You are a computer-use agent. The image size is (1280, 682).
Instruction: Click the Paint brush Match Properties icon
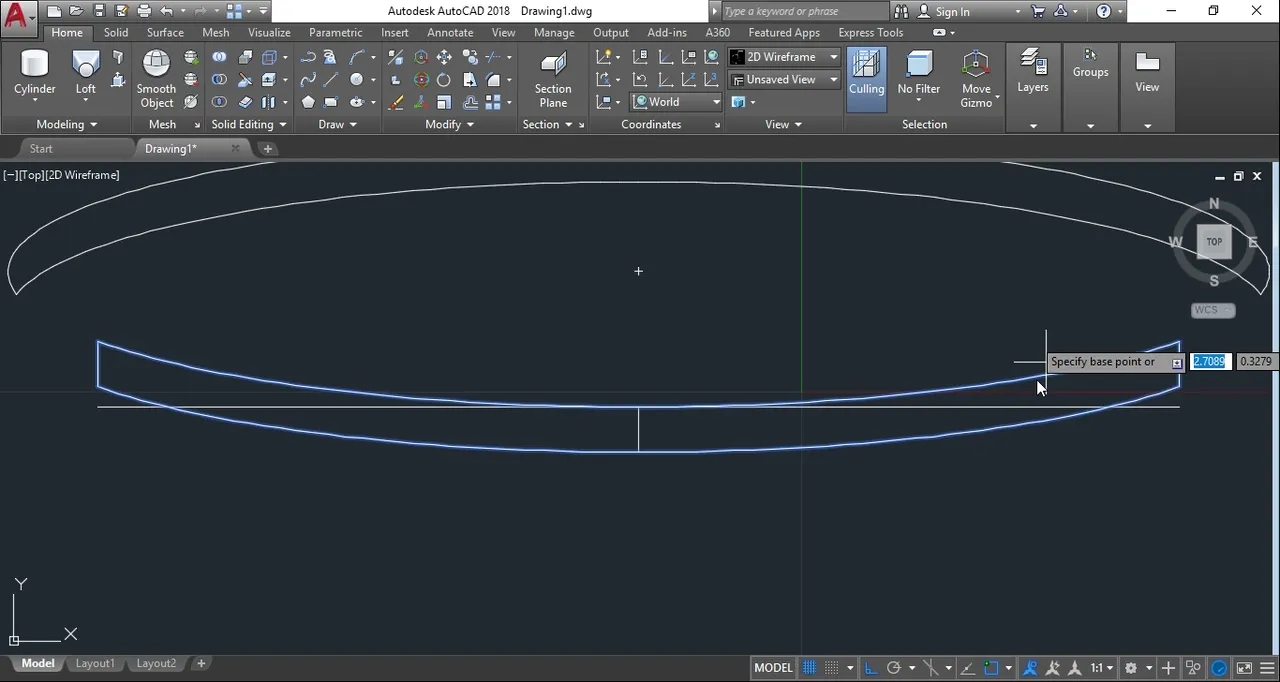pyautogui.click(x=396, y=102)
